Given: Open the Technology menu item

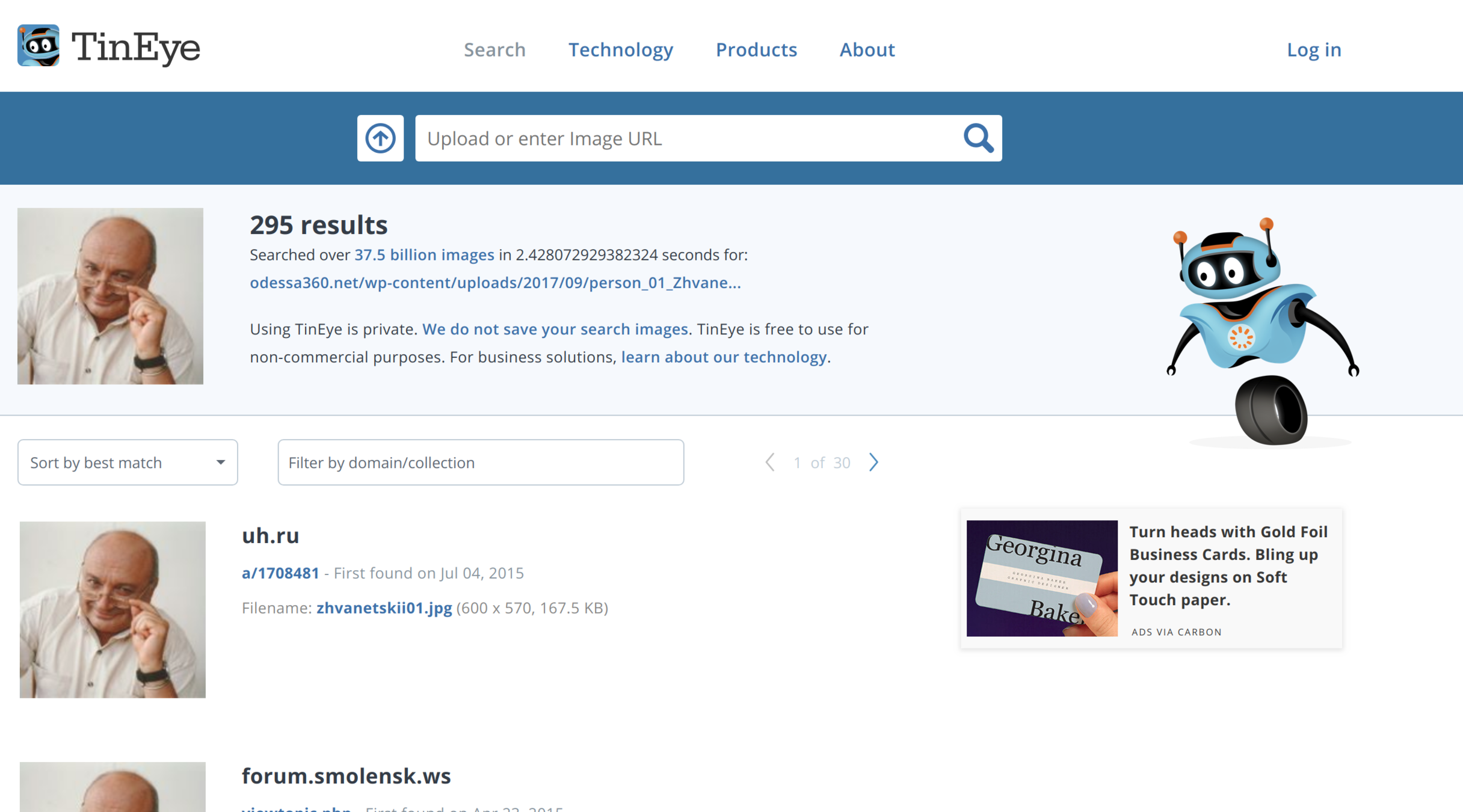Looking at the screenshot, I should click(620, 49).
